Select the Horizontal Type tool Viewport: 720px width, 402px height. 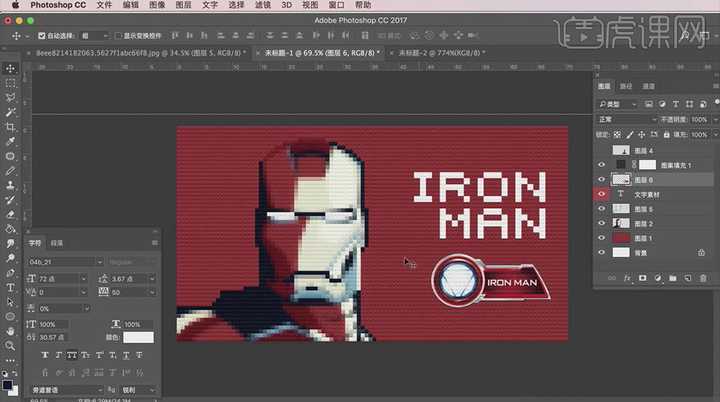(x=10, y=288)
